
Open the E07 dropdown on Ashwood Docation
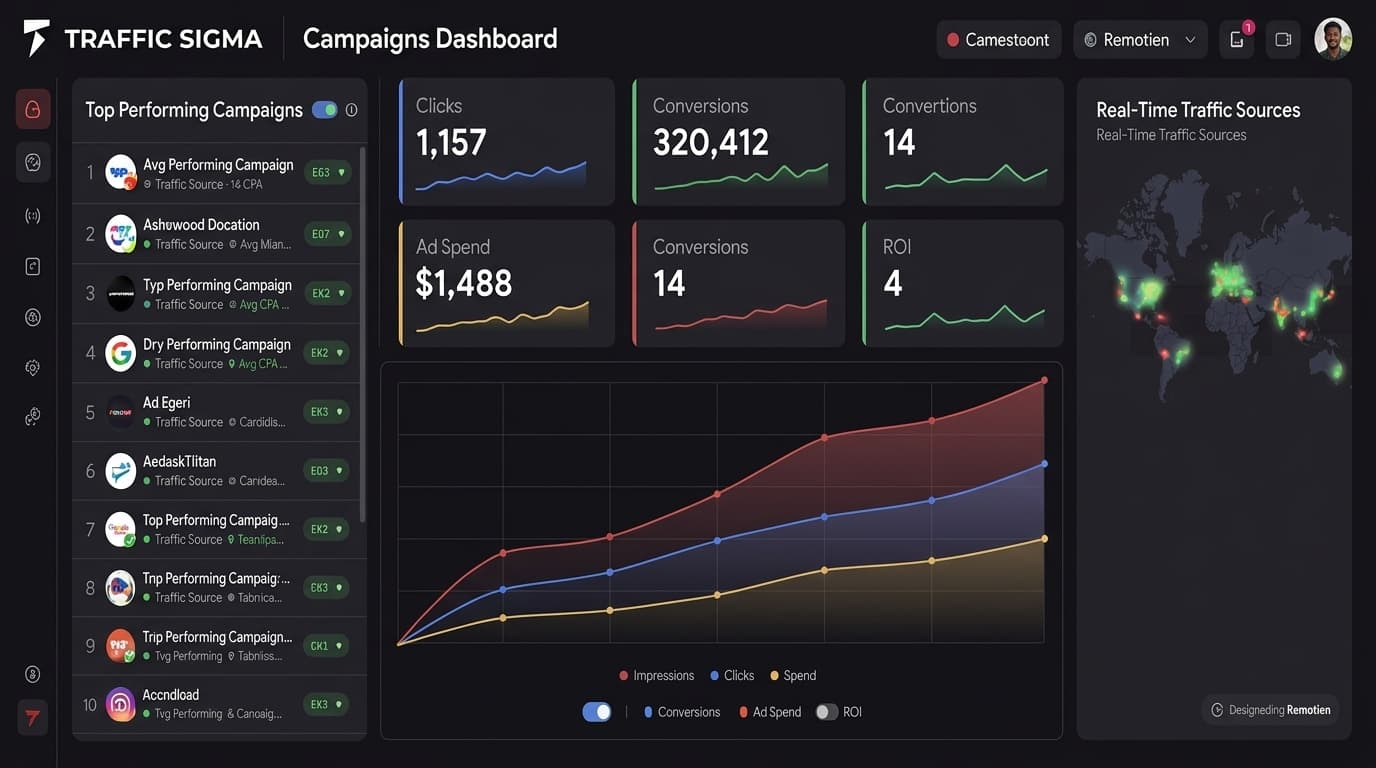[327, 234]
